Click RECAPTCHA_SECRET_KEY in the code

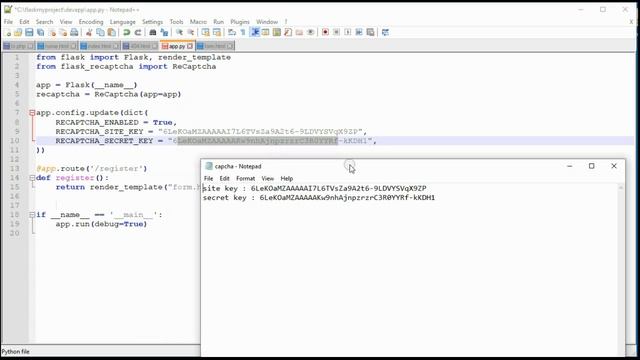[x=104, y=141]
